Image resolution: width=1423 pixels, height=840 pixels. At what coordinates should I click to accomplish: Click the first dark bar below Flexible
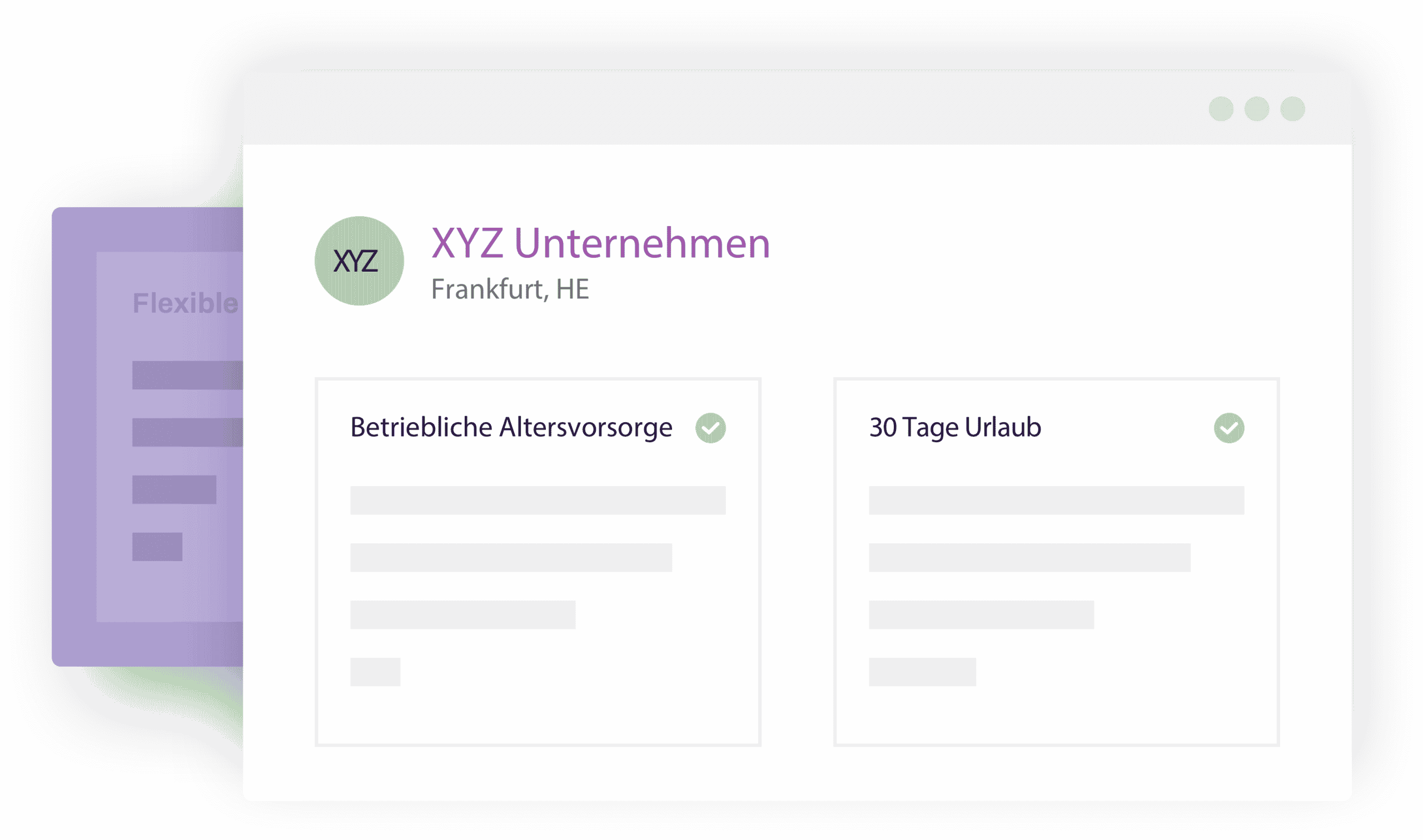[187, 376]
